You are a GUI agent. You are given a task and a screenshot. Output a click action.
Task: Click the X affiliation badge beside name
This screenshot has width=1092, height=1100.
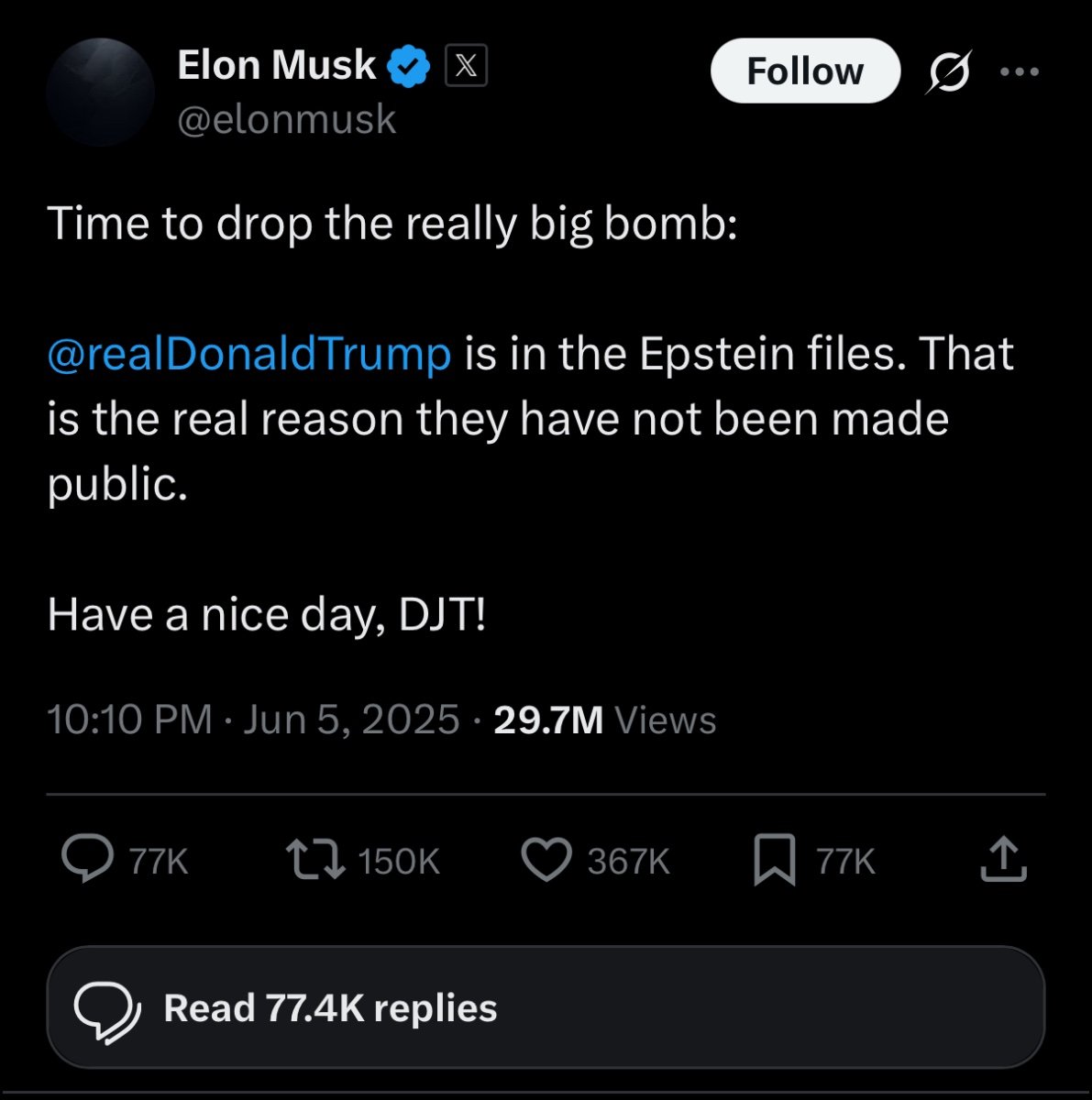point(466,66)
